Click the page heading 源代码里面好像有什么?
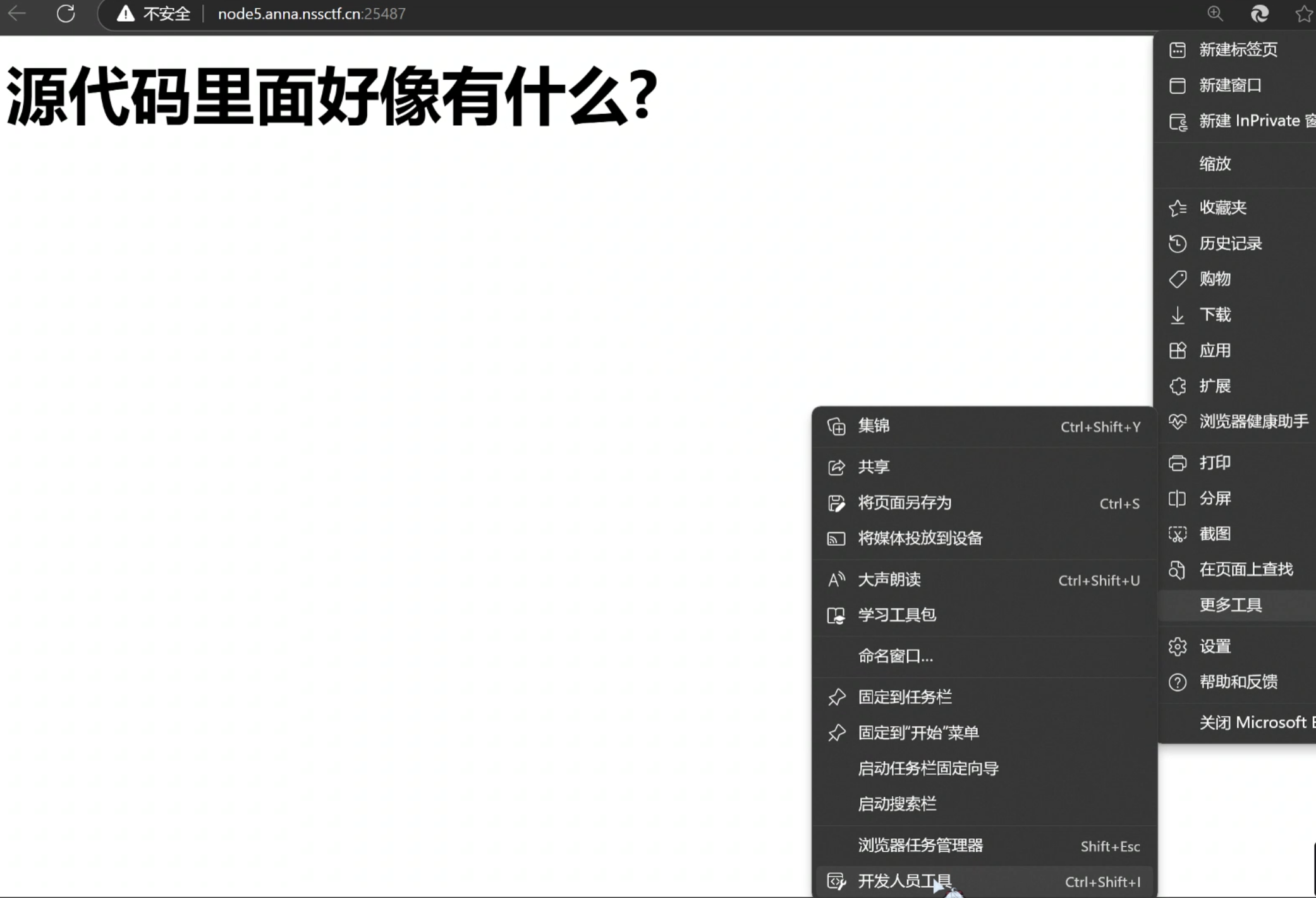The height and width of the screenshot is (898, 1316). pos(332,97)
